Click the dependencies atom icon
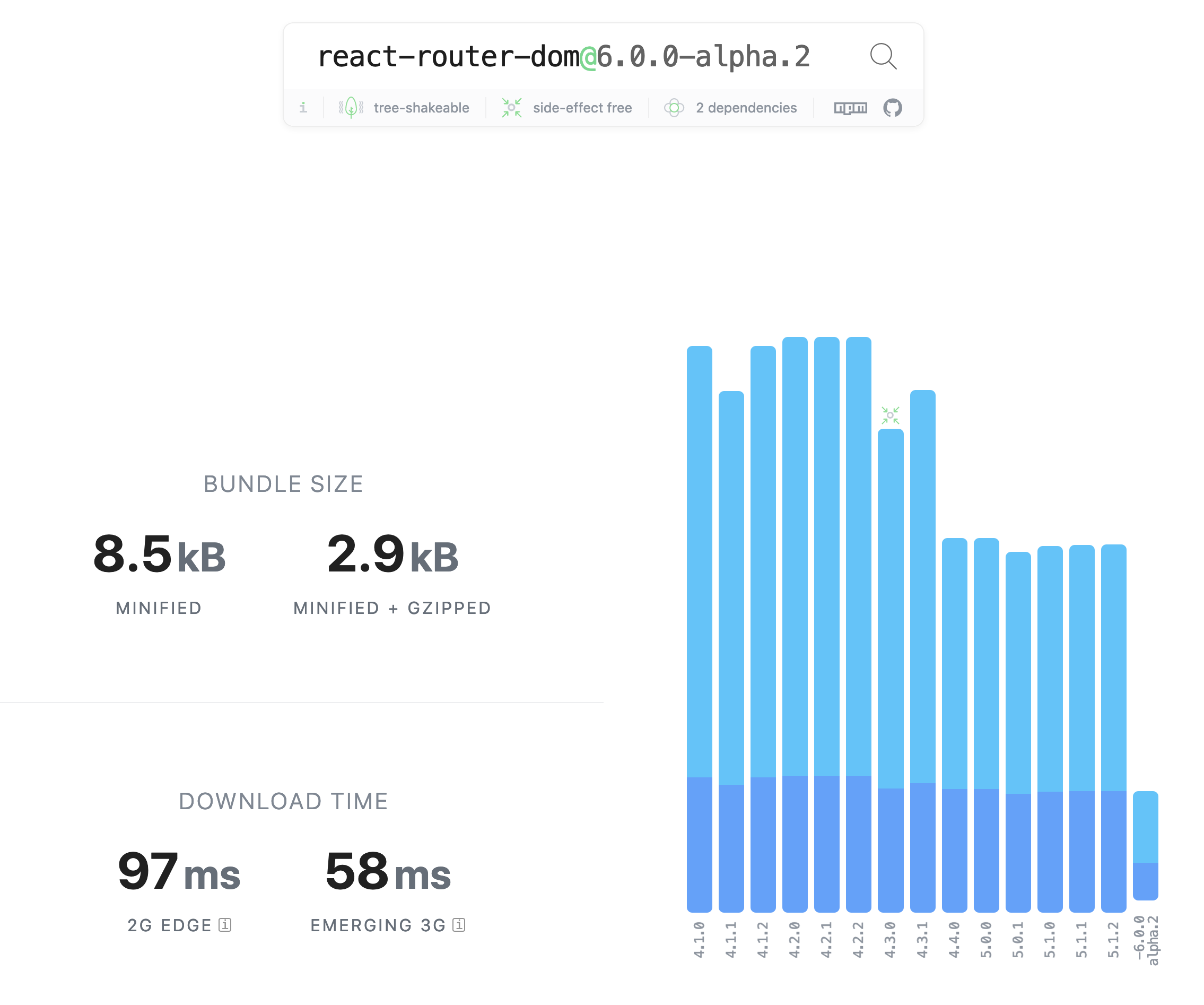Image resolution: width=1204 pixels, height=1005 pixels. 675,107
